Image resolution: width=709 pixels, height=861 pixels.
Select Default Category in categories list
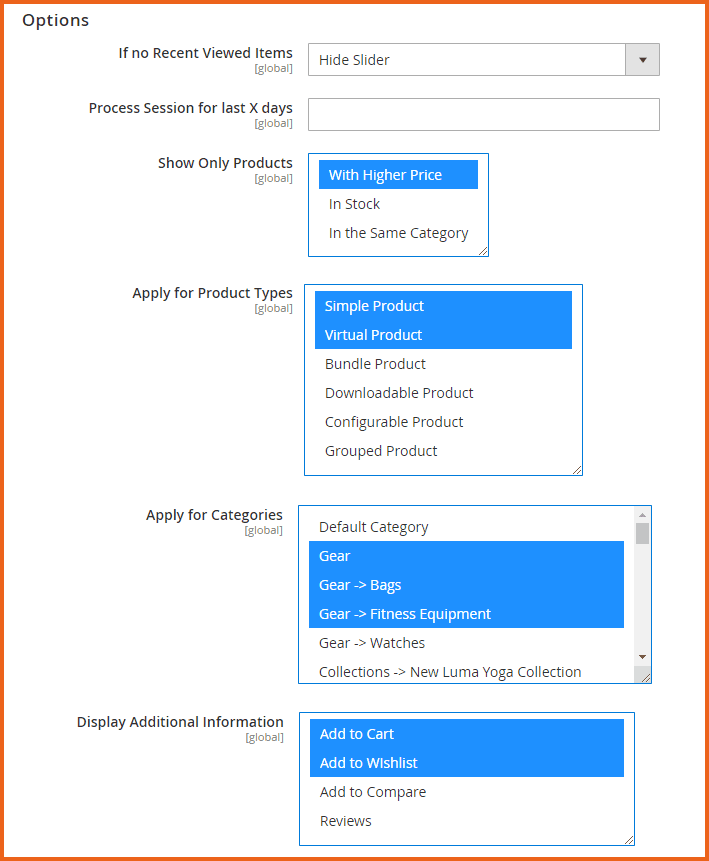pyautogui.click(x=373, y=527)
